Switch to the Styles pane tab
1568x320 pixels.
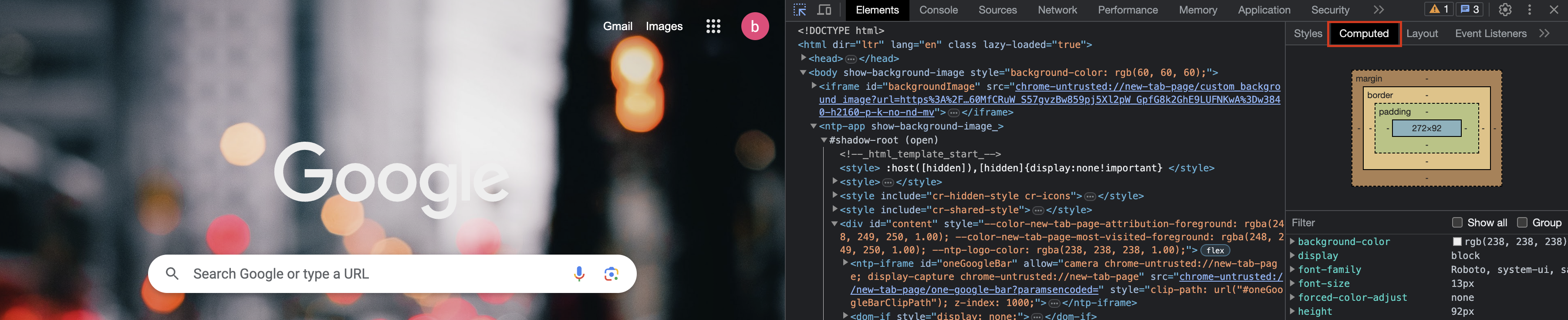[x=1308, y=34]
